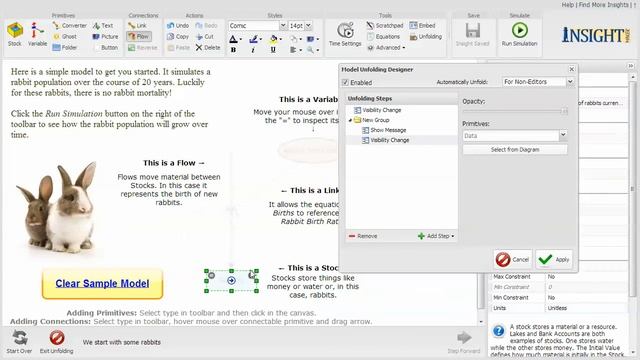Cut the selected primitive
Viewport: 640px width, 360px height.
point(205,36)
